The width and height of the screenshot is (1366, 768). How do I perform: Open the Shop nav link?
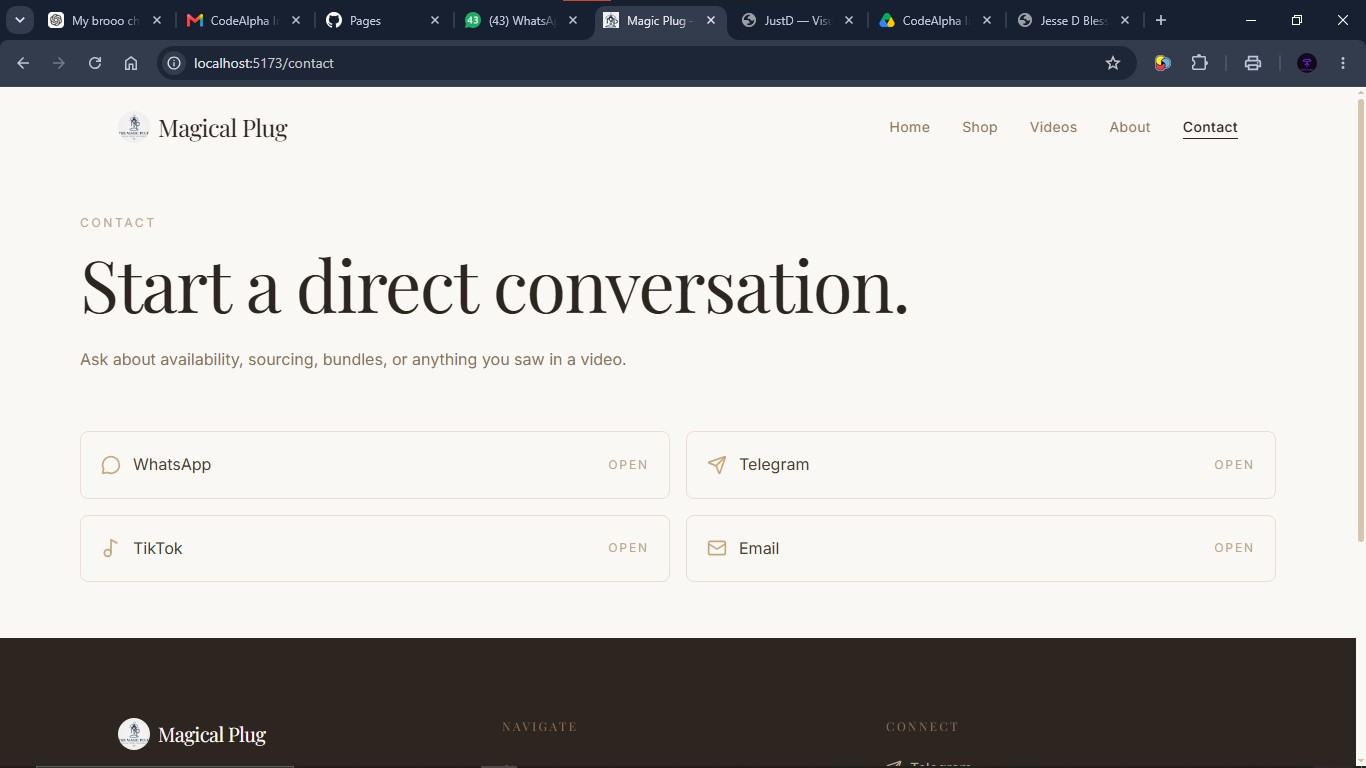click(980, 127)
